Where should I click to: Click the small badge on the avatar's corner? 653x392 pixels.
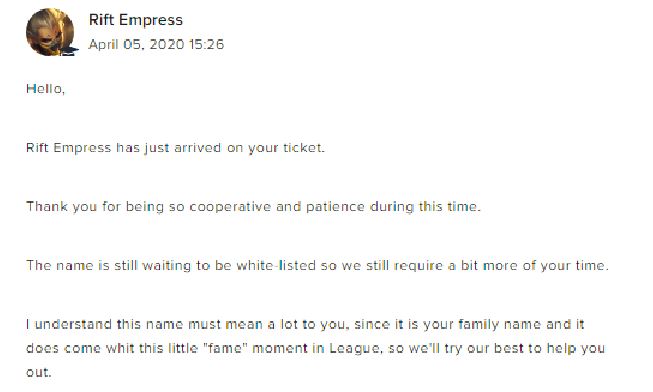click(69, 51)
